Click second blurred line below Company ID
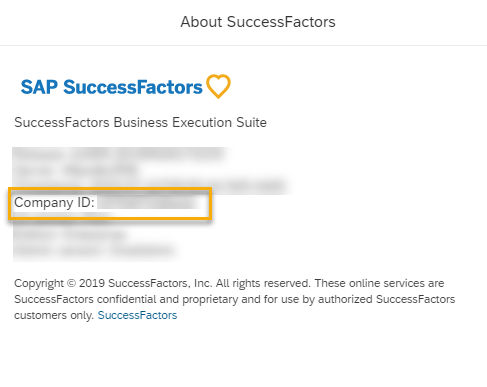The height and width of the screenshot is (387, 487). 70,235
